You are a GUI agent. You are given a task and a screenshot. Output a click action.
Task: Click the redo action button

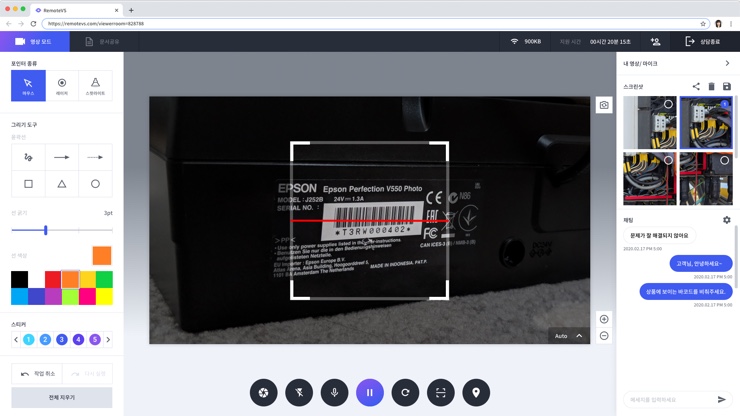pyautogui.click(x=88, y=374)
